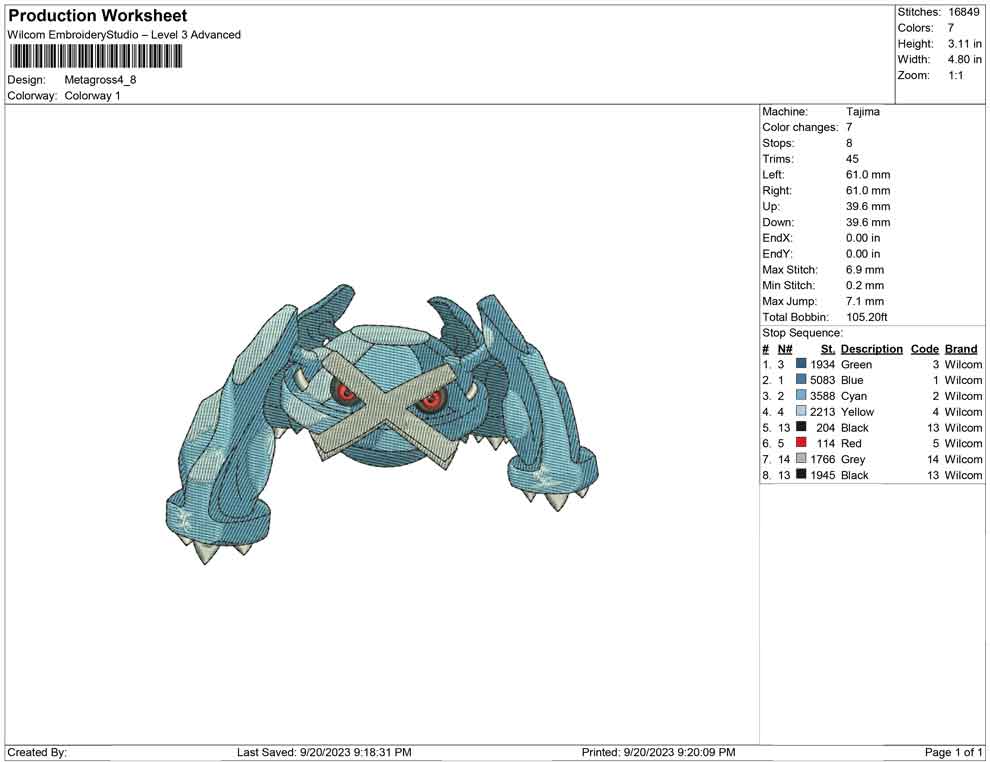
Task: Click the Min Stitch value '0.2 mm'
Action: (865, 285)
